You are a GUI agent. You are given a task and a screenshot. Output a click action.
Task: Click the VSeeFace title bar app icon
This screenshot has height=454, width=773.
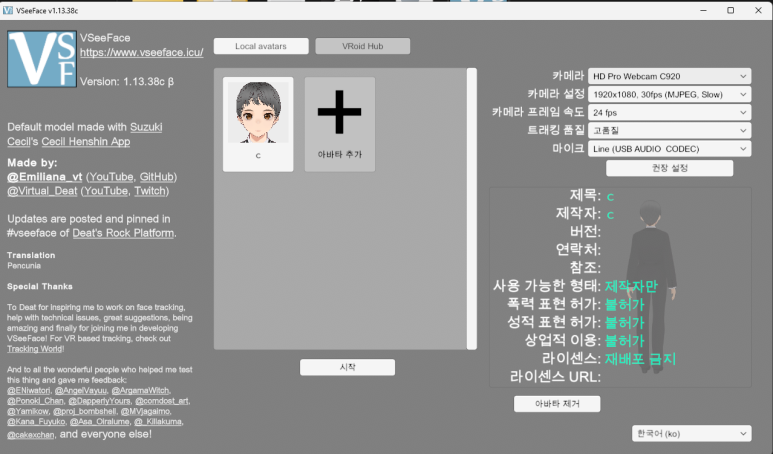[x=8, y=10]
